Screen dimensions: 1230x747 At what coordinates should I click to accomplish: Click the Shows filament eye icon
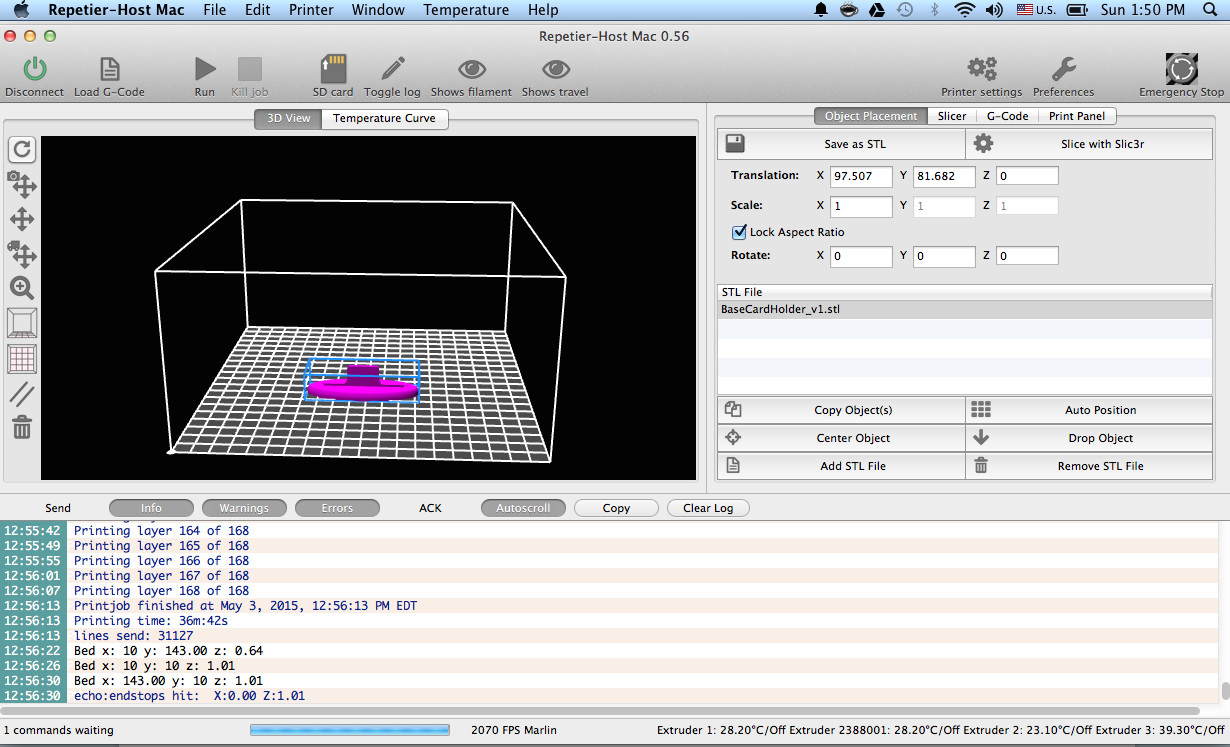(x=471, y=69)
